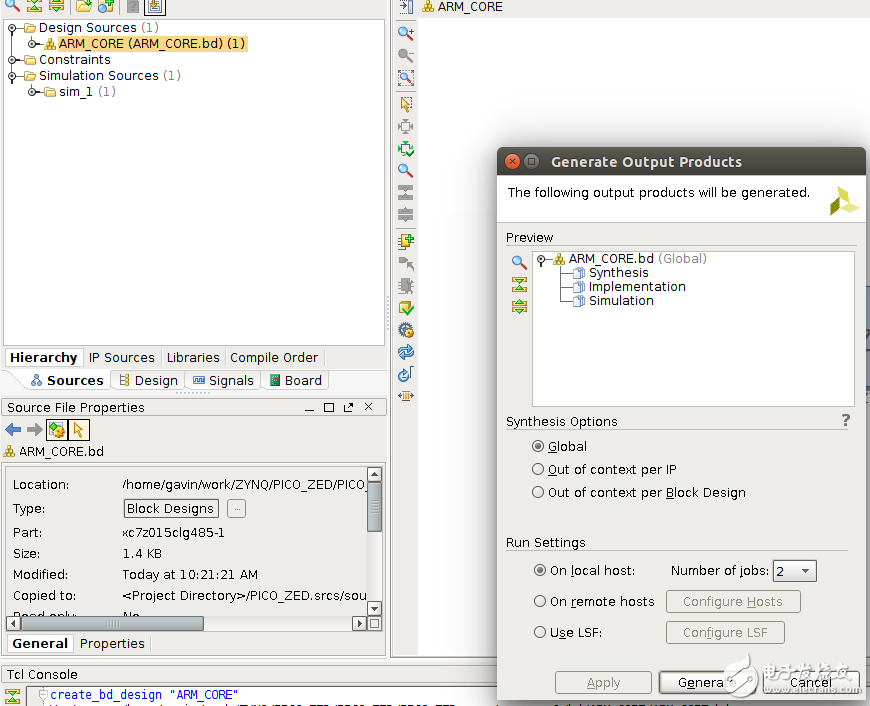This screenshot has height=706, width=870.
Task: Choose Out of context per IP option
Action: click(540, 469)
